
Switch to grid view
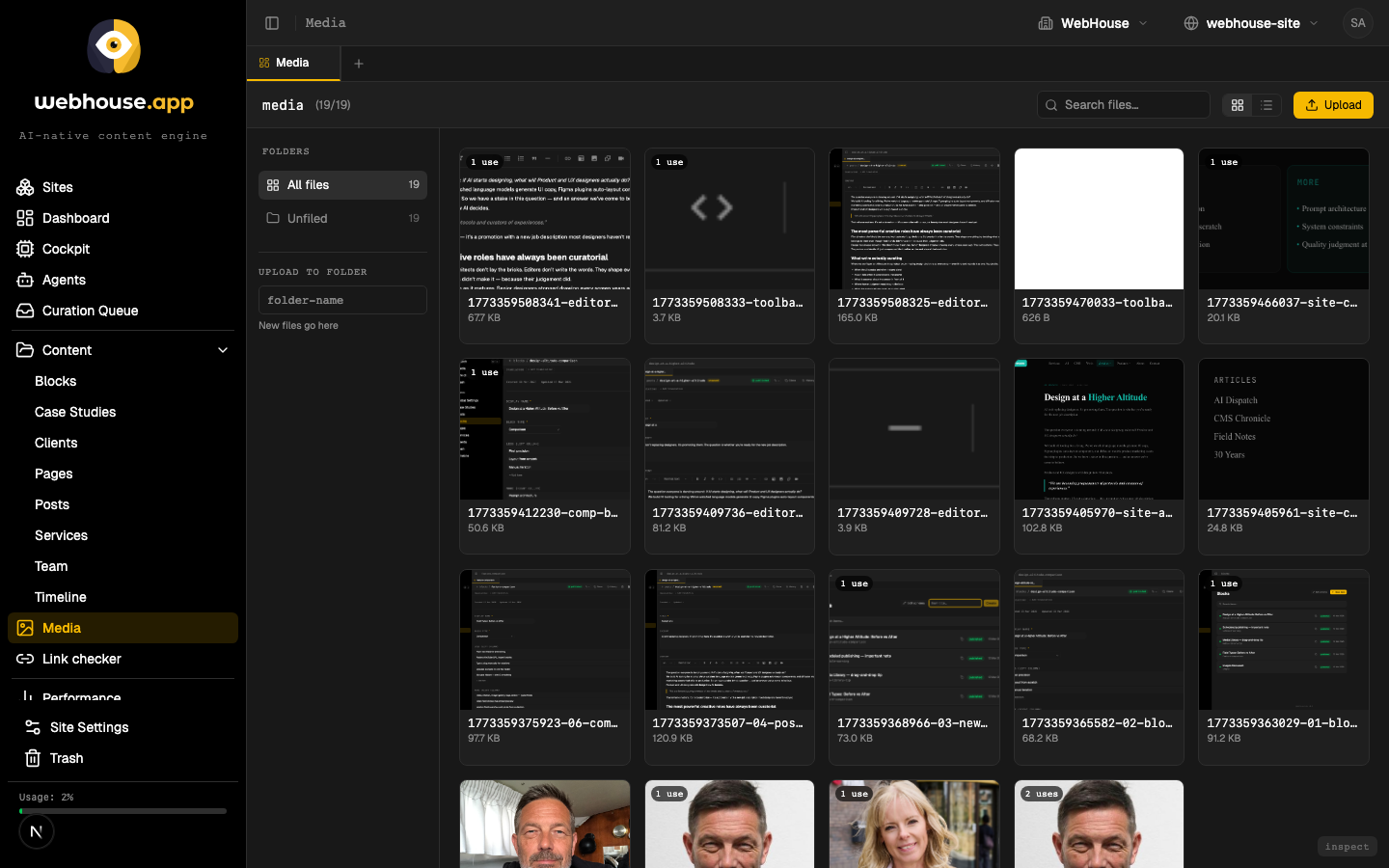[1238, 105]
